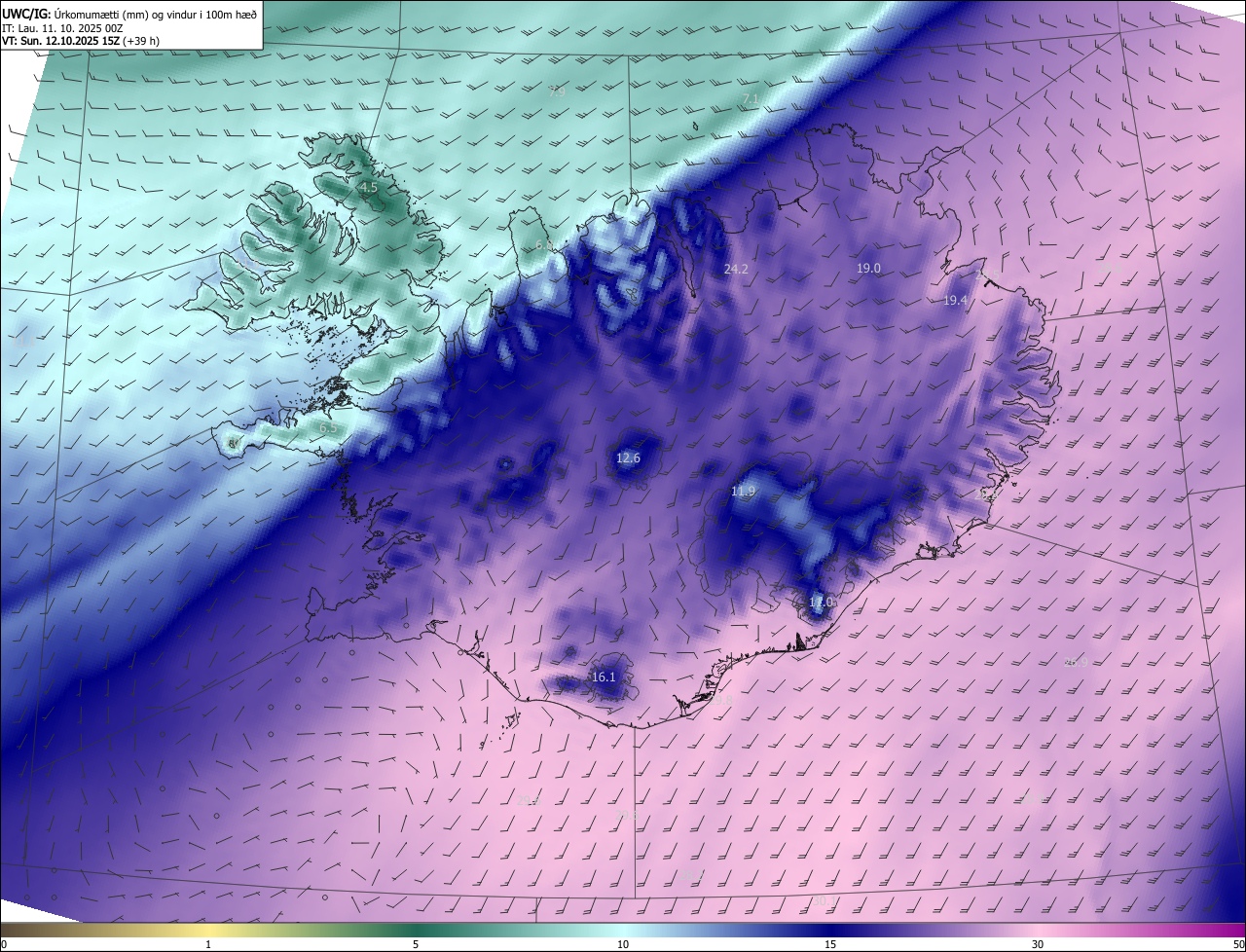Screen dimensions: 1246x952
Task: Click the color scale bar at the bottom
Action: point(623,931)
